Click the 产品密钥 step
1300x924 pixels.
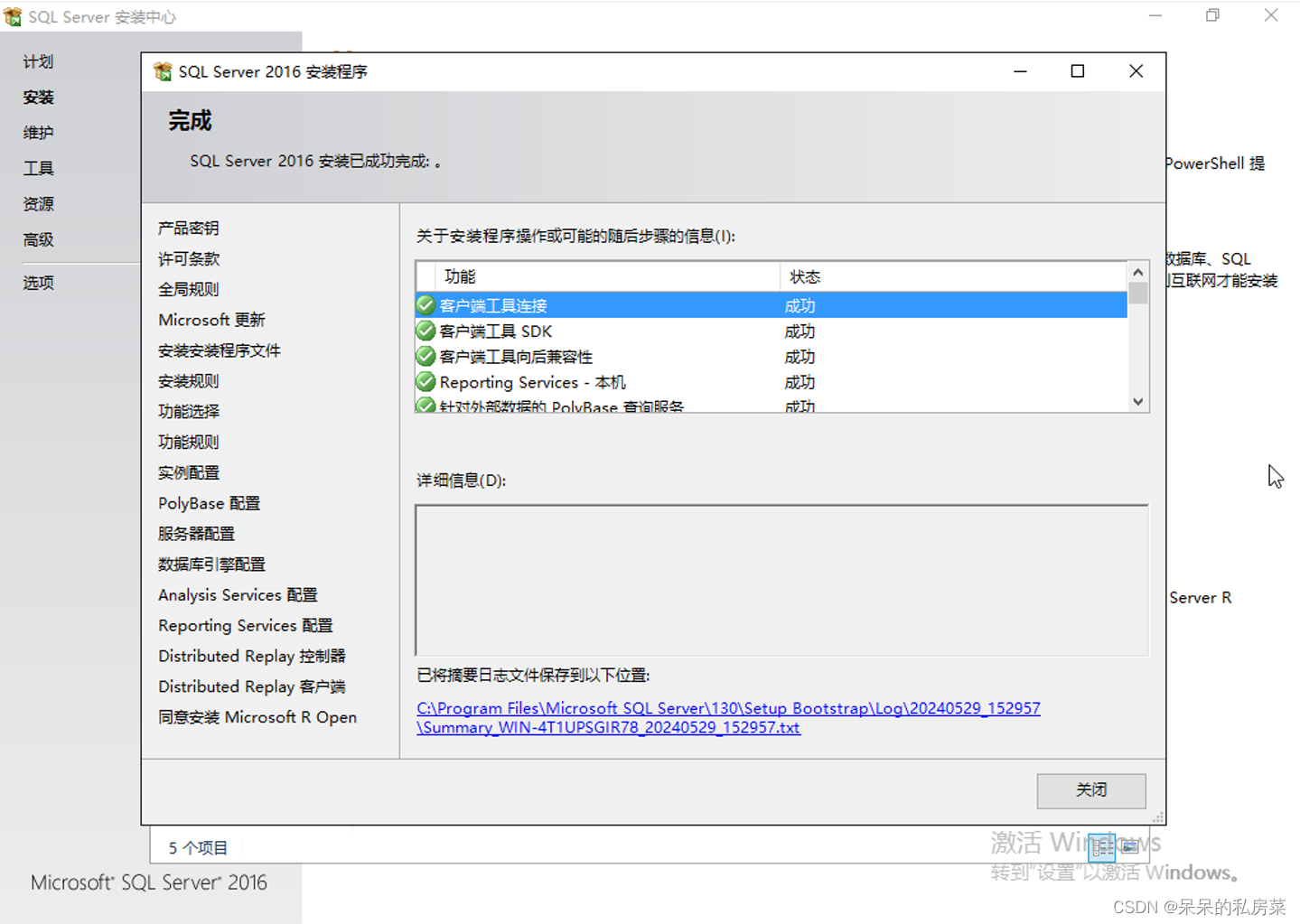pos(189,228)
